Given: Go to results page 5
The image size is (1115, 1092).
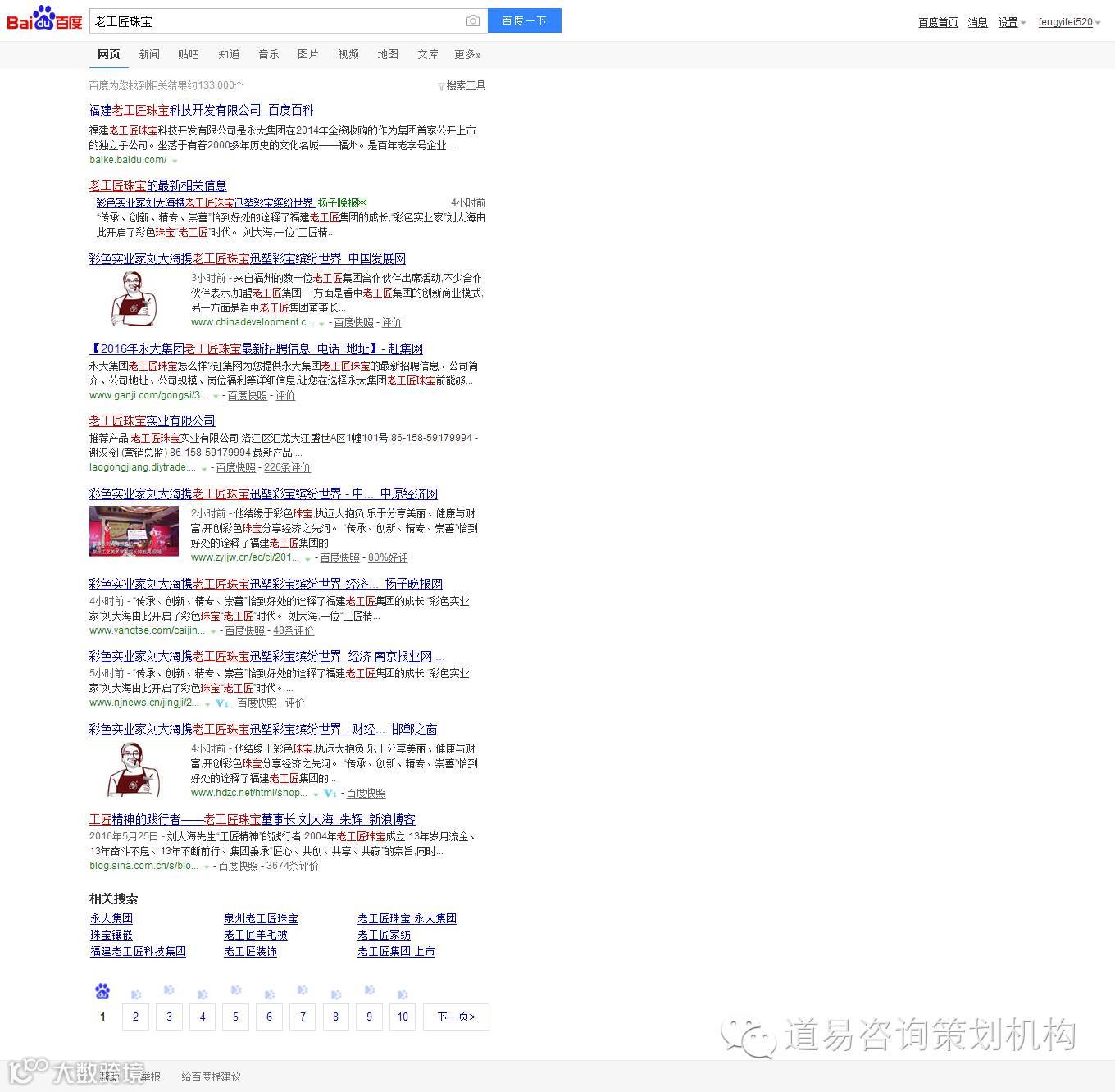Looking at the screenshot, I should (x=235, y=1017).
